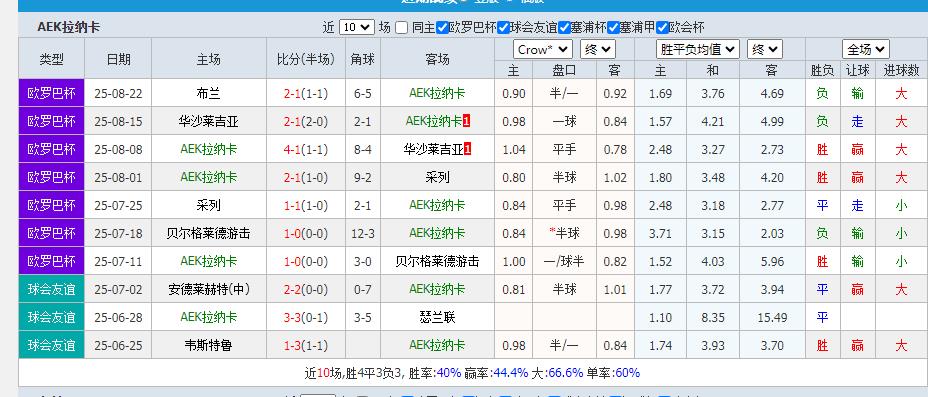The height and width of the screenshot is (397, 928).
Task: Click the 比分(半场) column header
Action: pos(305,59)
